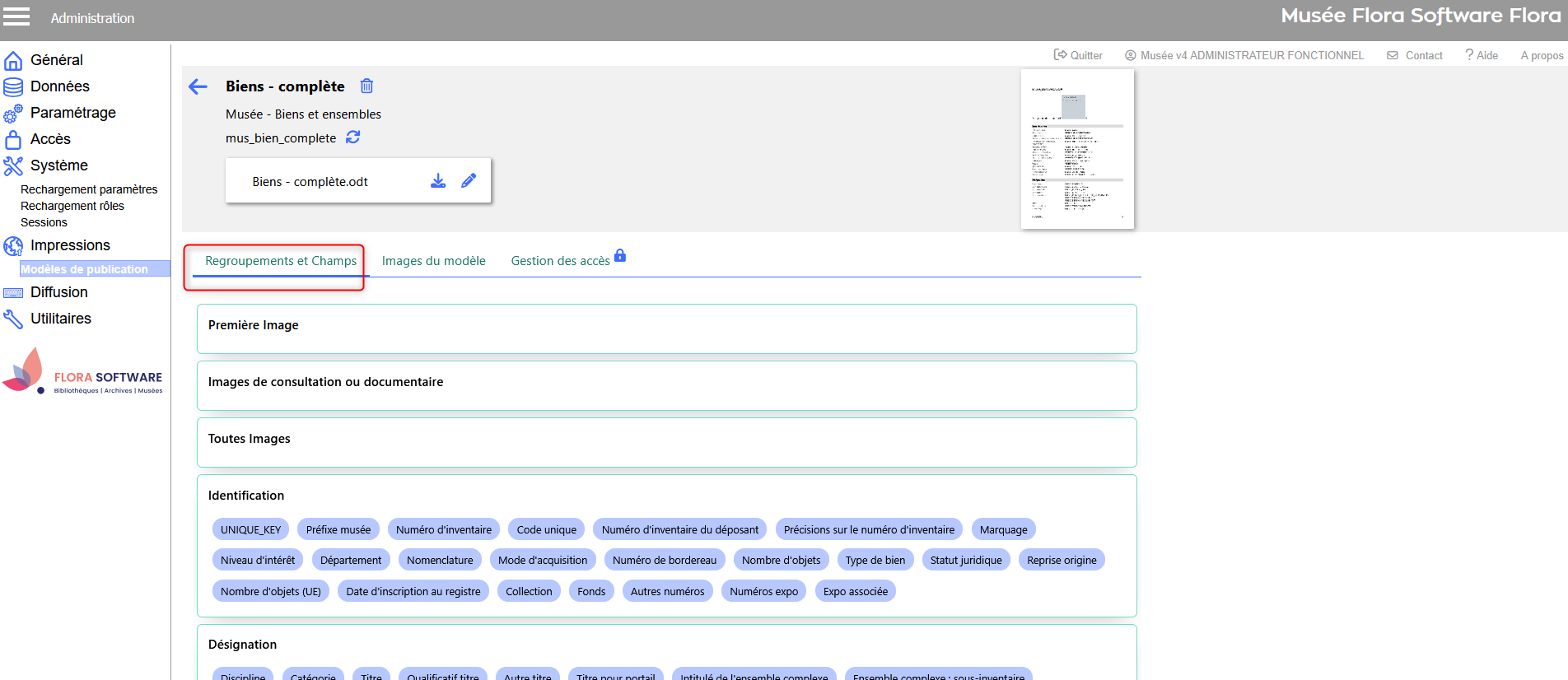The height and width of the screenshot is (680, 1568).
Task: Edit the Biens - complète.odt file with pencil
Action: [469, 181]
